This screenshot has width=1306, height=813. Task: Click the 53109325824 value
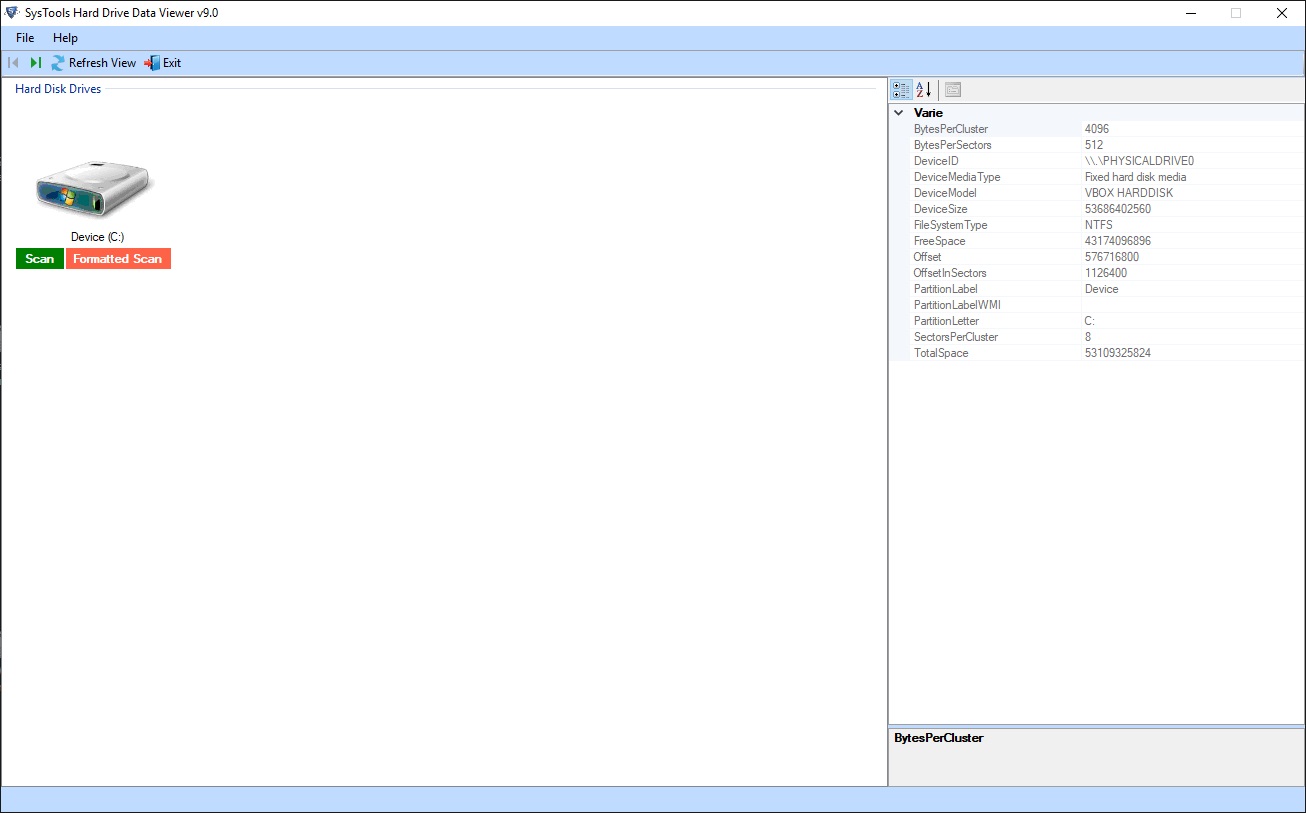(x=1118, y=353)
